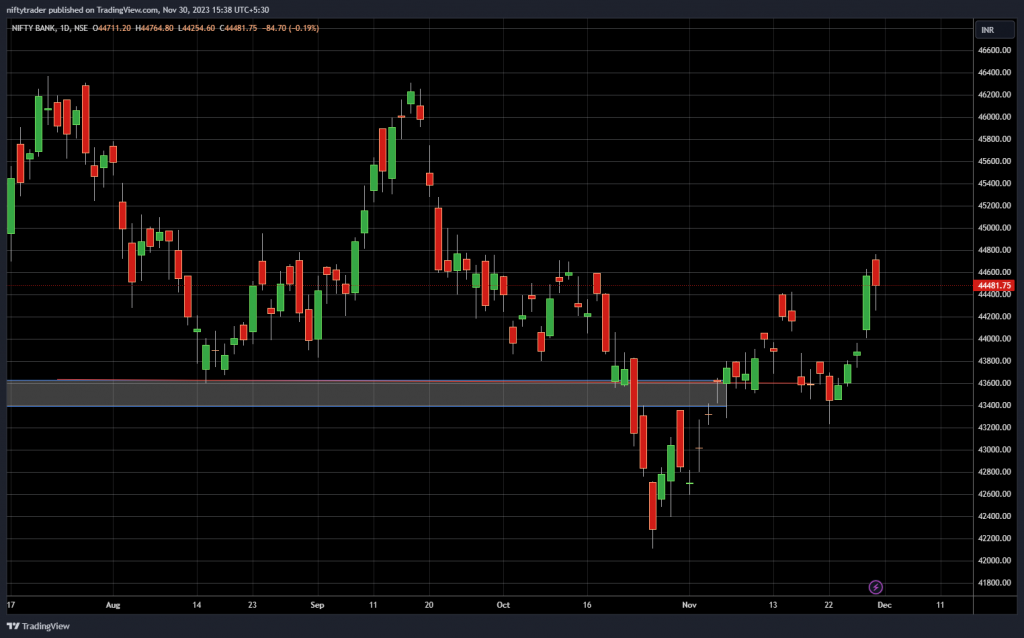Viewport: 1024px width, 638px height.
Task: Click the 42400.00 price axis label
Action: tap(994, 517)
